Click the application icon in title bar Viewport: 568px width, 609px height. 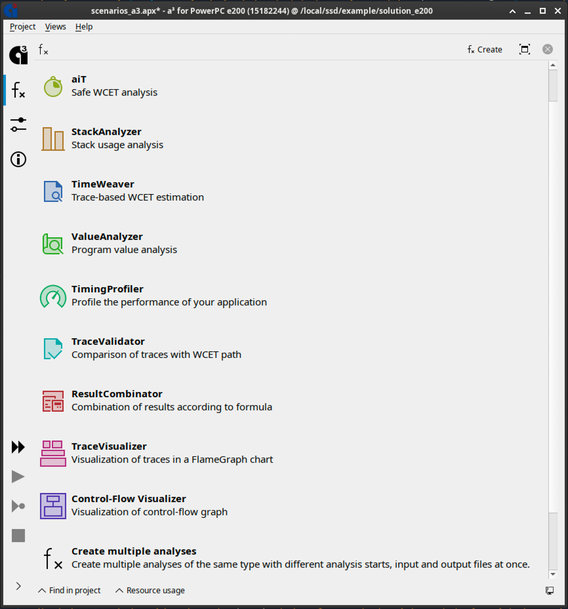(11, 10)
